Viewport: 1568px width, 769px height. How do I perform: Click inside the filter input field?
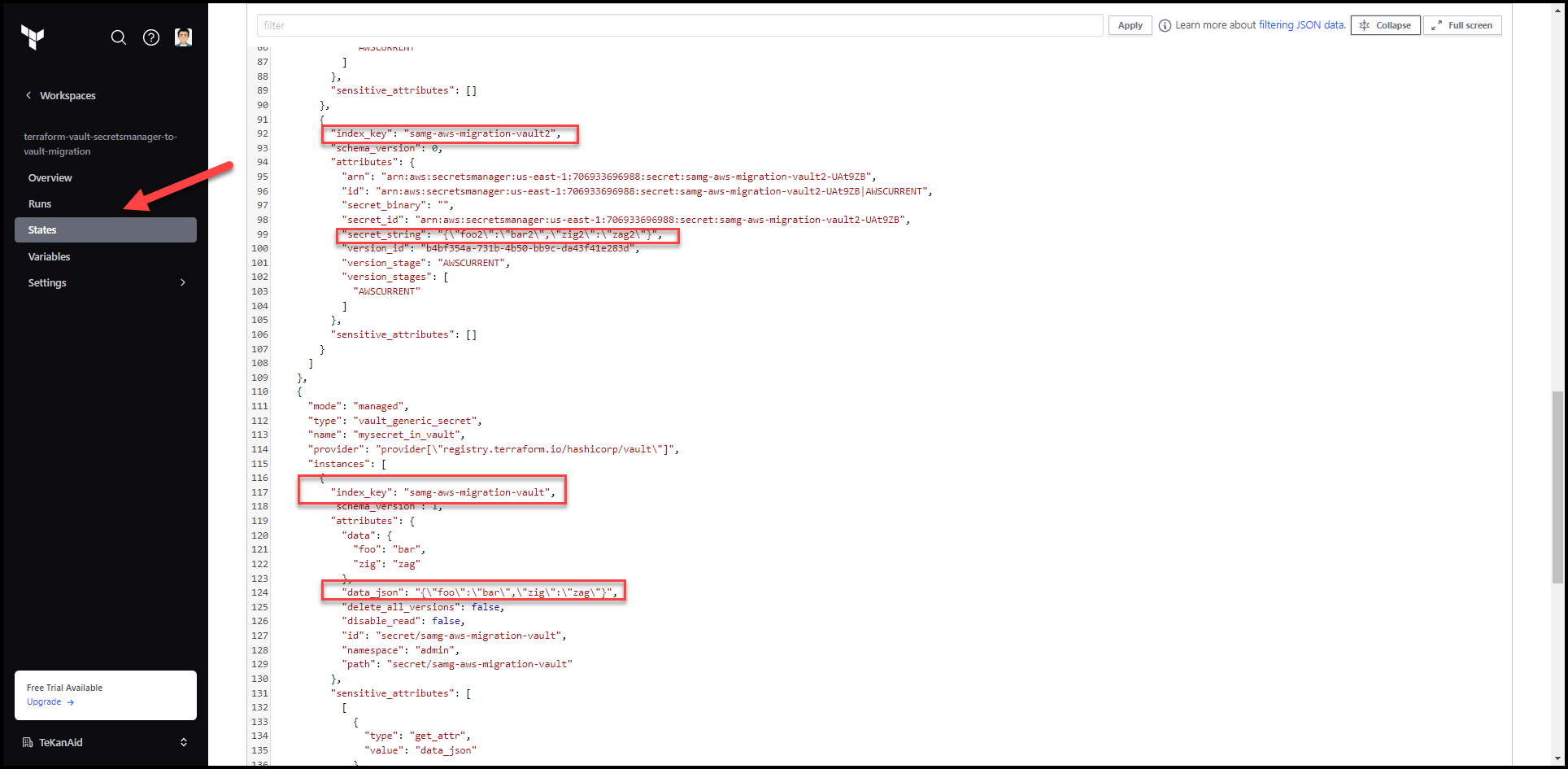tap(678, 25)
